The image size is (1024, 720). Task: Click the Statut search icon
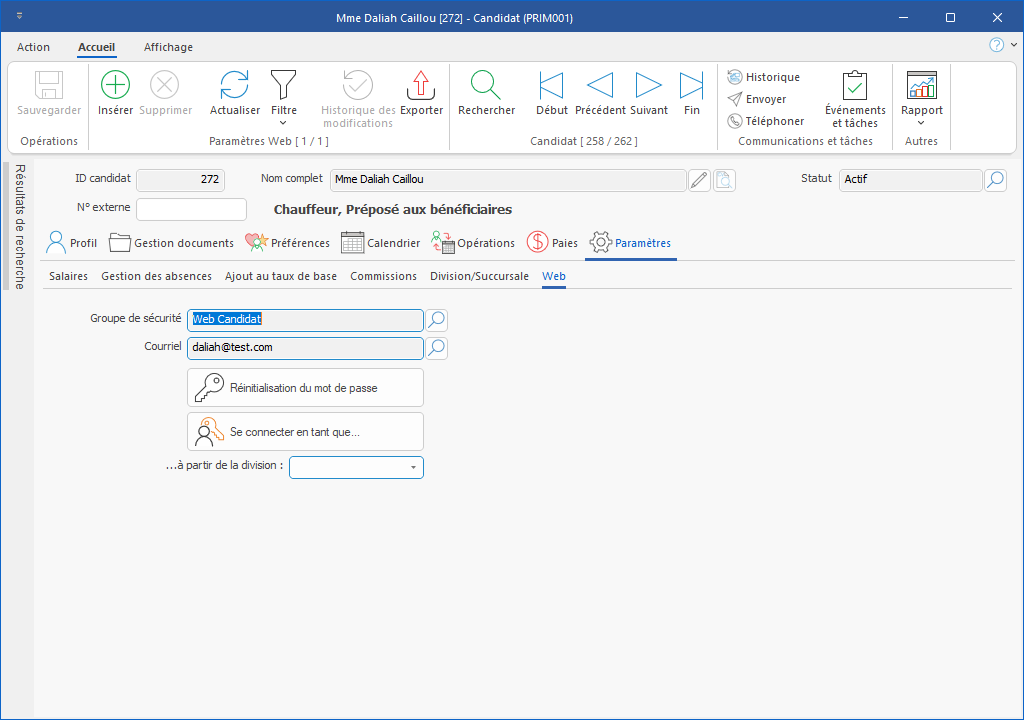(995, 180)
